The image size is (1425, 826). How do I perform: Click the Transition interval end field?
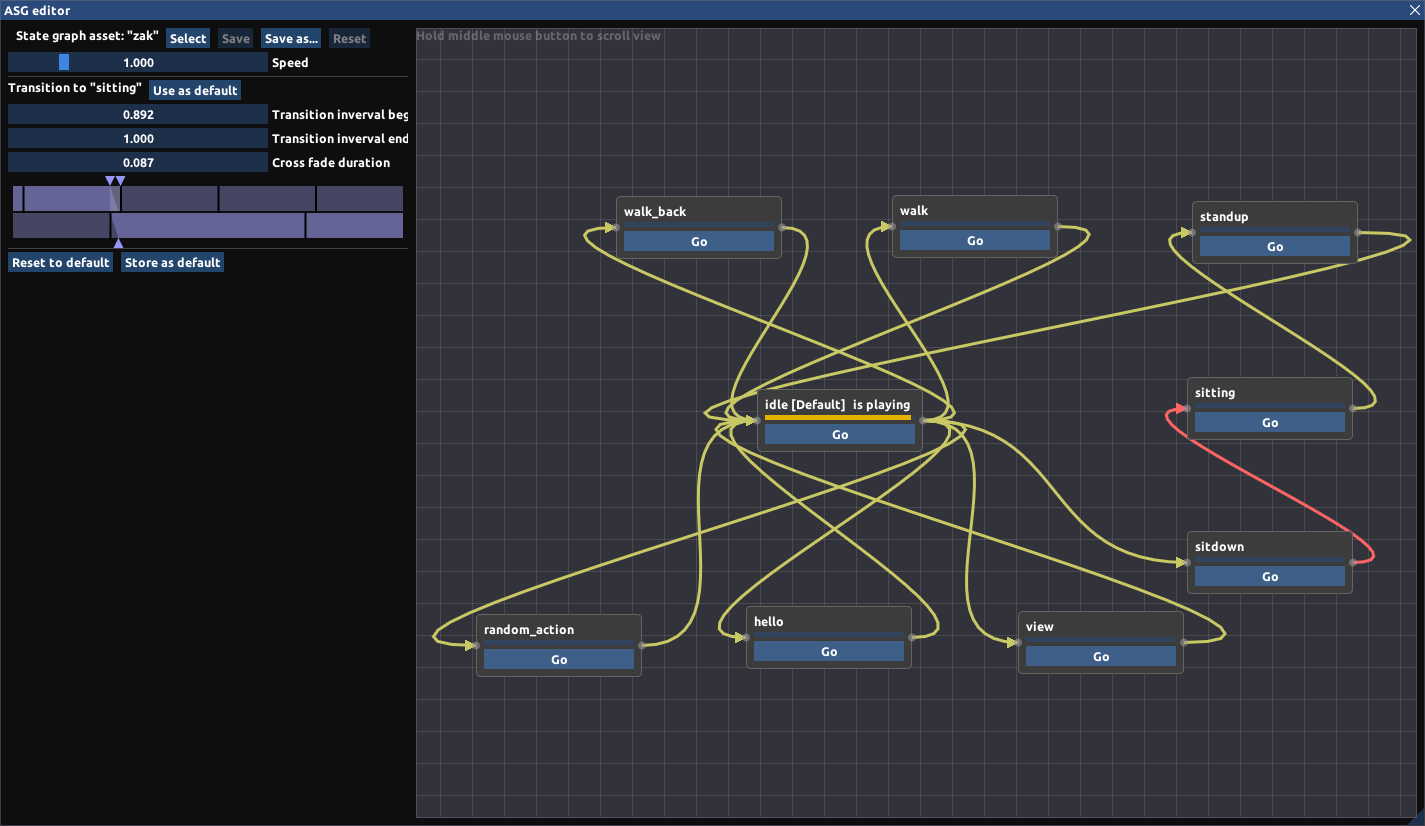(138, 138)
